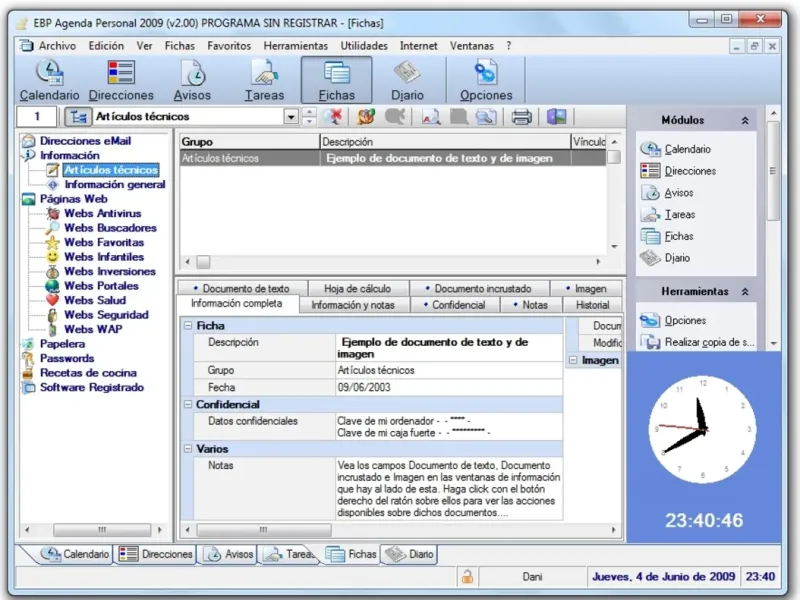The image size is (800, 600).
Task: Switch to the Confidencial tab
Action: 455,305
